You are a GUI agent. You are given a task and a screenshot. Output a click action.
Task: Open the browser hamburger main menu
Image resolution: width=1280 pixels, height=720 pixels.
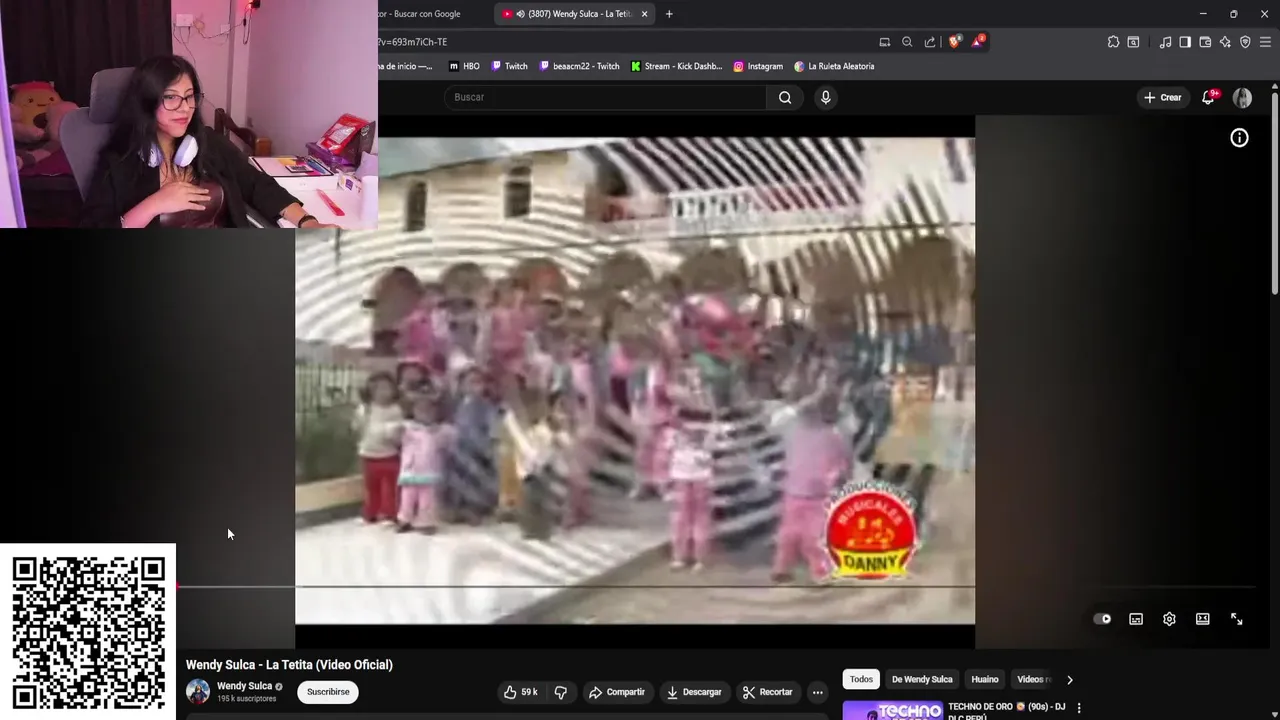point(1265,42)
